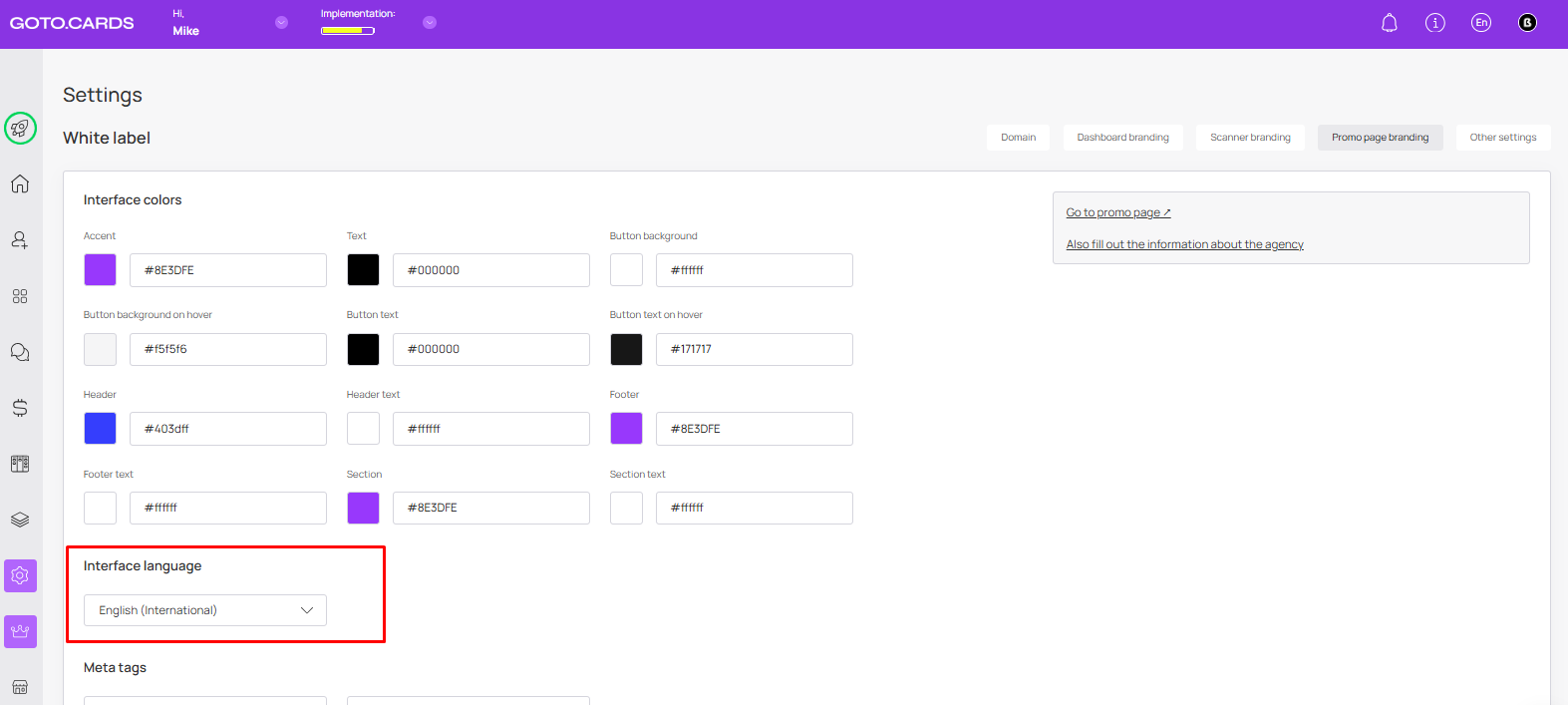Open the chat bubbles sidebar icon
This screenshot has height=705, width=1568.
(20, 352)
